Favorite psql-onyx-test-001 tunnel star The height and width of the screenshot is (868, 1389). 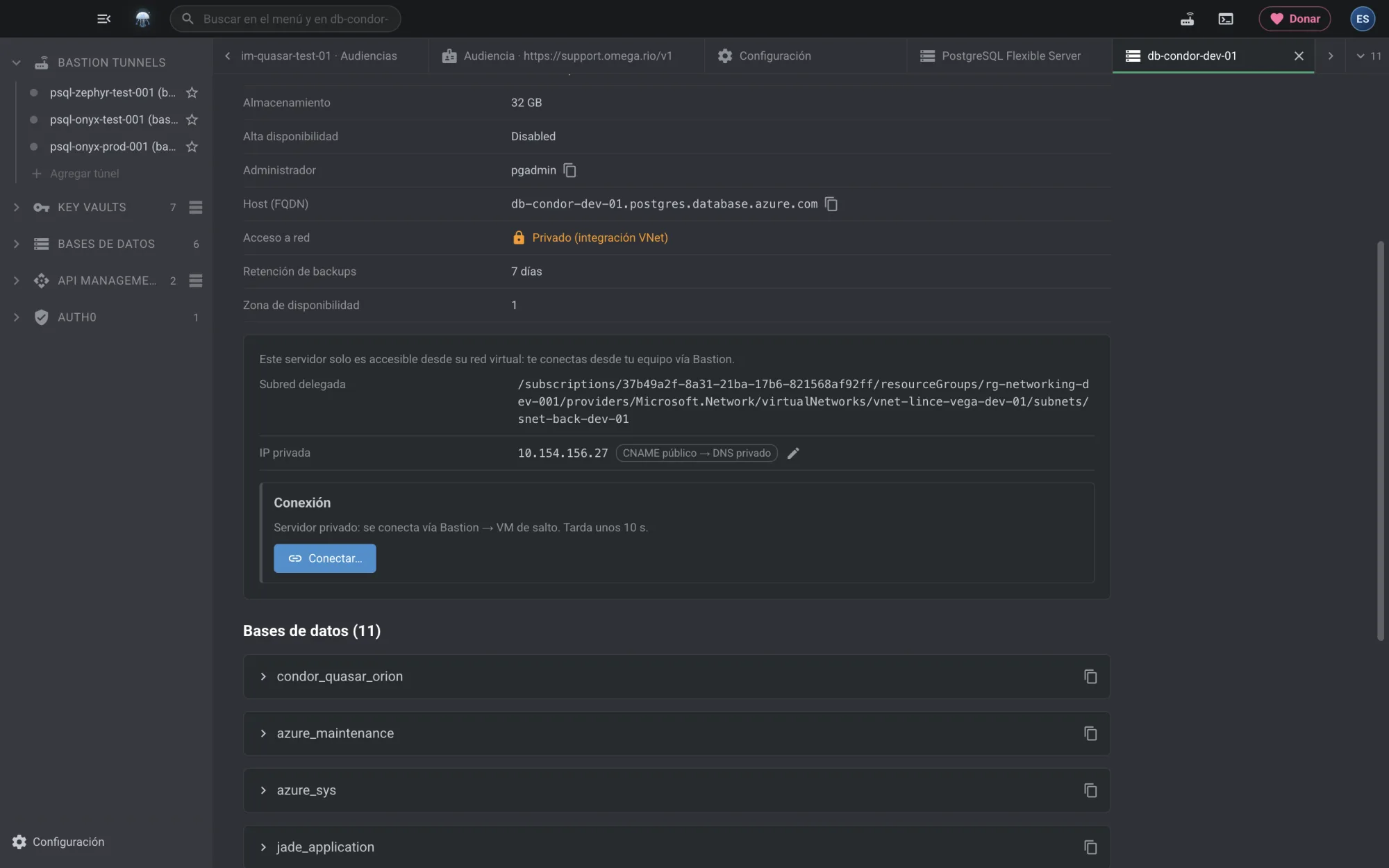point(192,119)
